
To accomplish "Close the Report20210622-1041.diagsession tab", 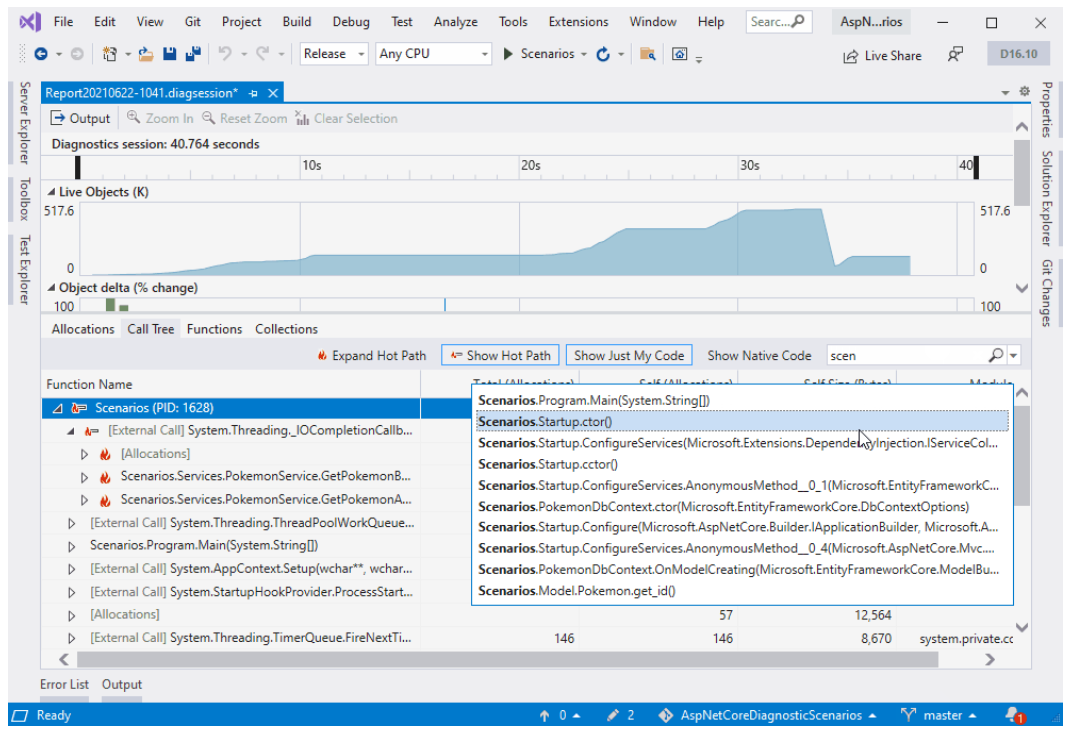I will coord(273,93).
